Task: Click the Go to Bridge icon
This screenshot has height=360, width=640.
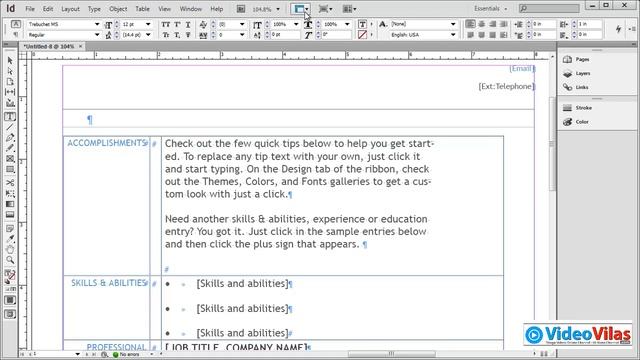Action: 241,9
